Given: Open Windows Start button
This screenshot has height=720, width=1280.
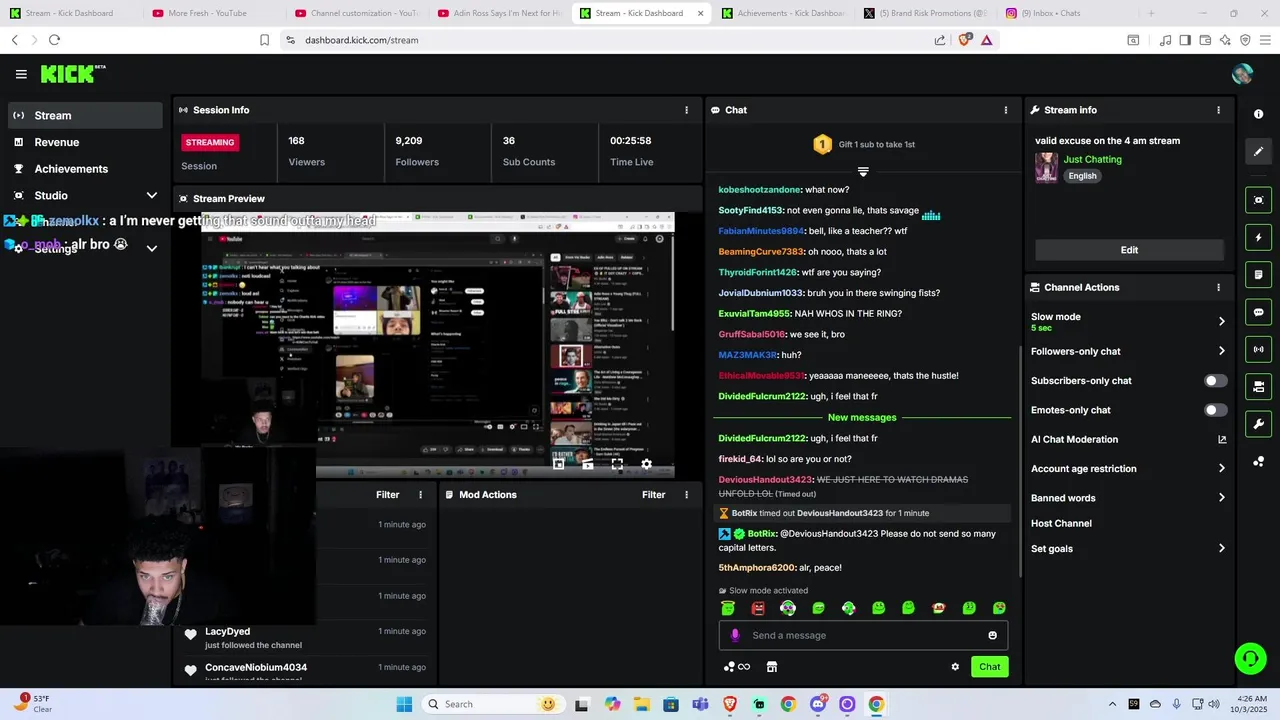Looking at the screenshot, I should [x=404, y=704].
